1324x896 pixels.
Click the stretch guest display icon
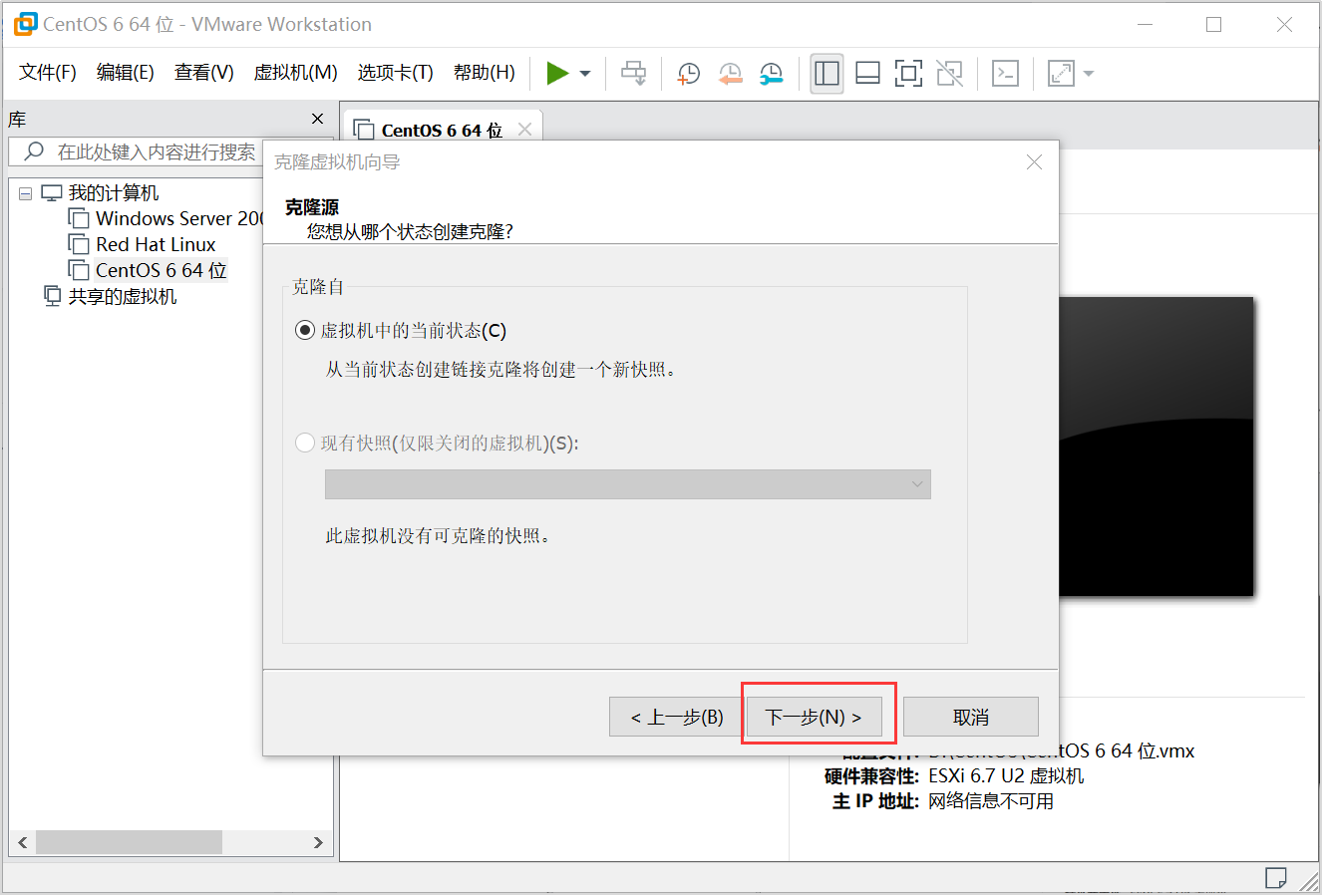[x=1061, y=73]
